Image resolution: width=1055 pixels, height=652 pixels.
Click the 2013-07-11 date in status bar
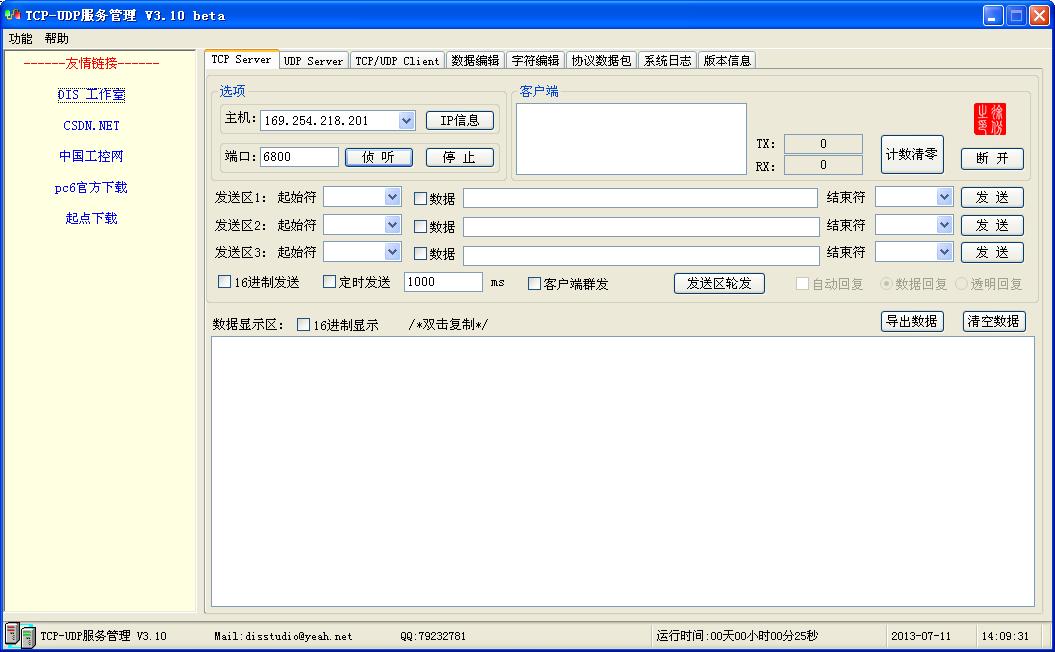click(921, 636)
